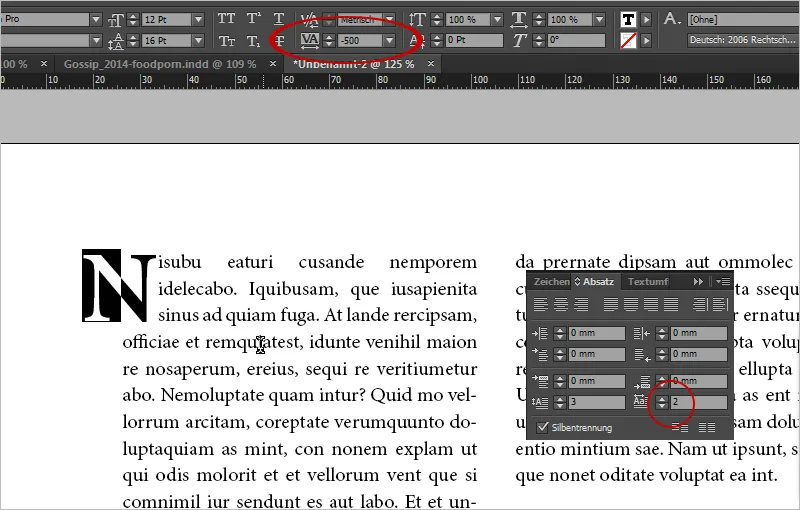Open the font style dropdown arrow

coord(96,40)
